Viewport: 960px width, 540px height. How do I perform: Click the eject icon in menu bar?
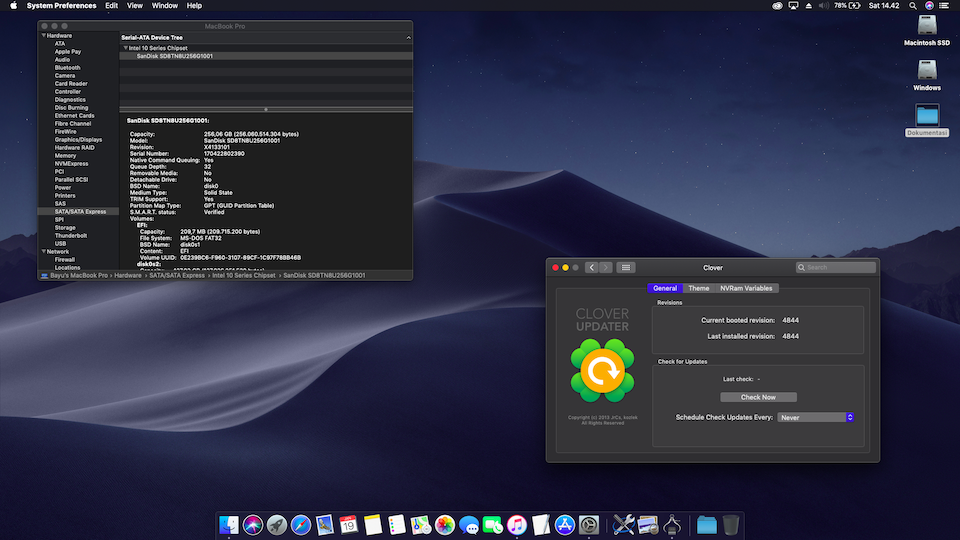808,6
